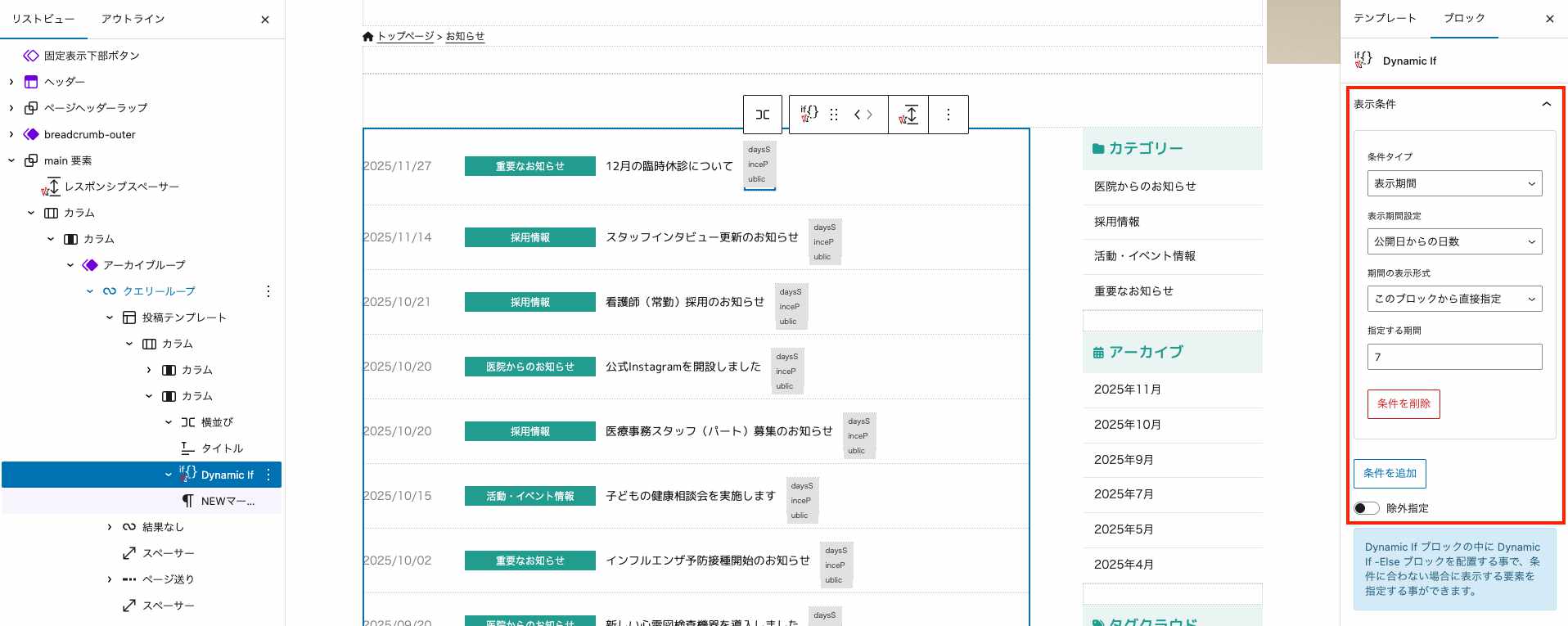Open options for クエリーループ in list view
This screenshot has height=626, width=1568.
coord(268,291)
